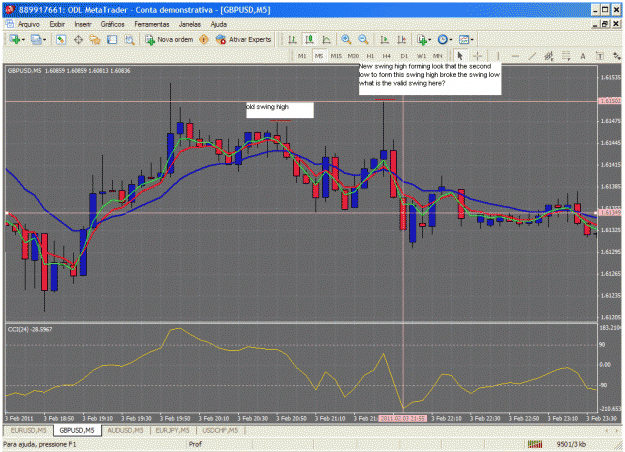Open the Strategy Tester magnifier icon
Screen dimensions: 625x452
129,39
